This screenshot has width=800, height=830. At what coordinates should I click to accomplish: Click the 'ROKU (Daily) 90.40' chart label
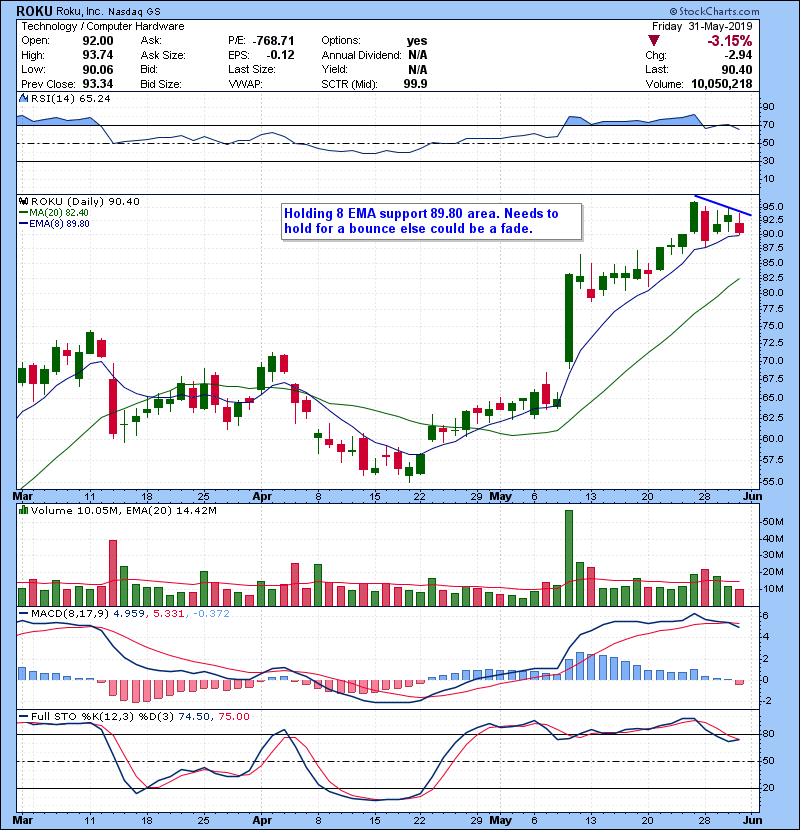coord(85,201)
